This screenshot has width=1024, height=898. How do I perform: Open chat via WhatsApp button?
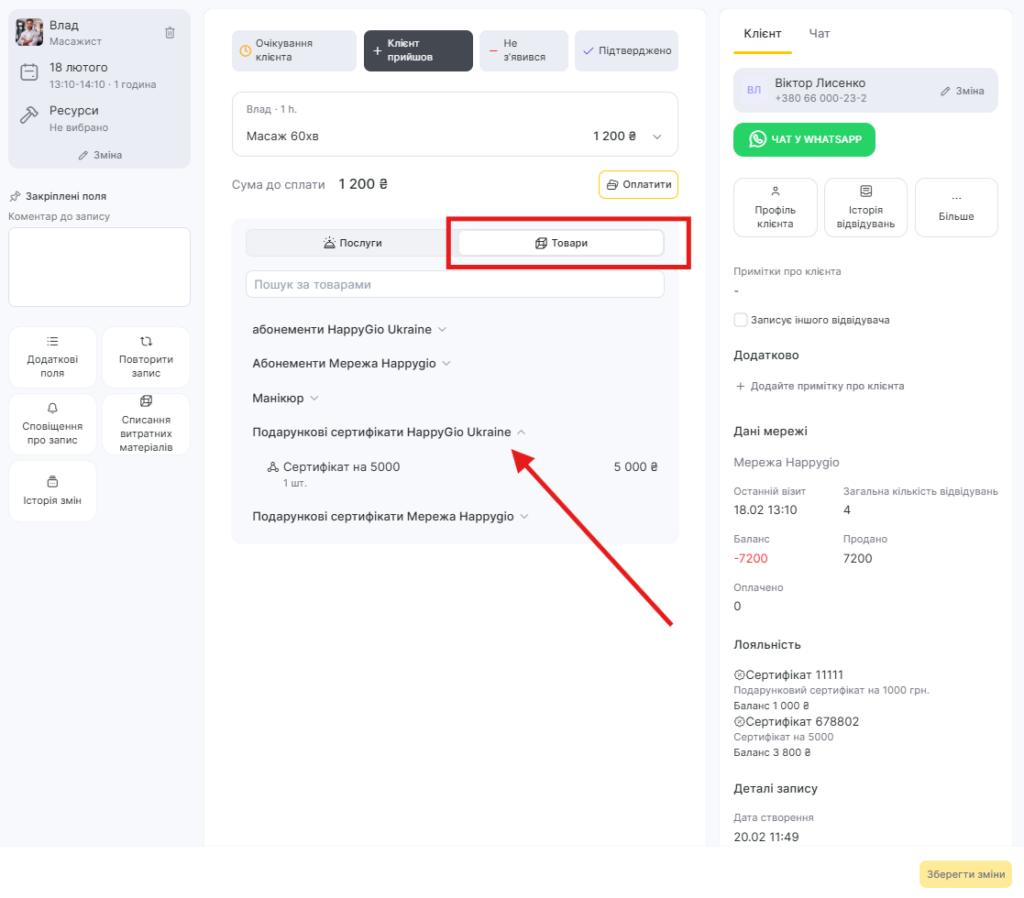804,140
